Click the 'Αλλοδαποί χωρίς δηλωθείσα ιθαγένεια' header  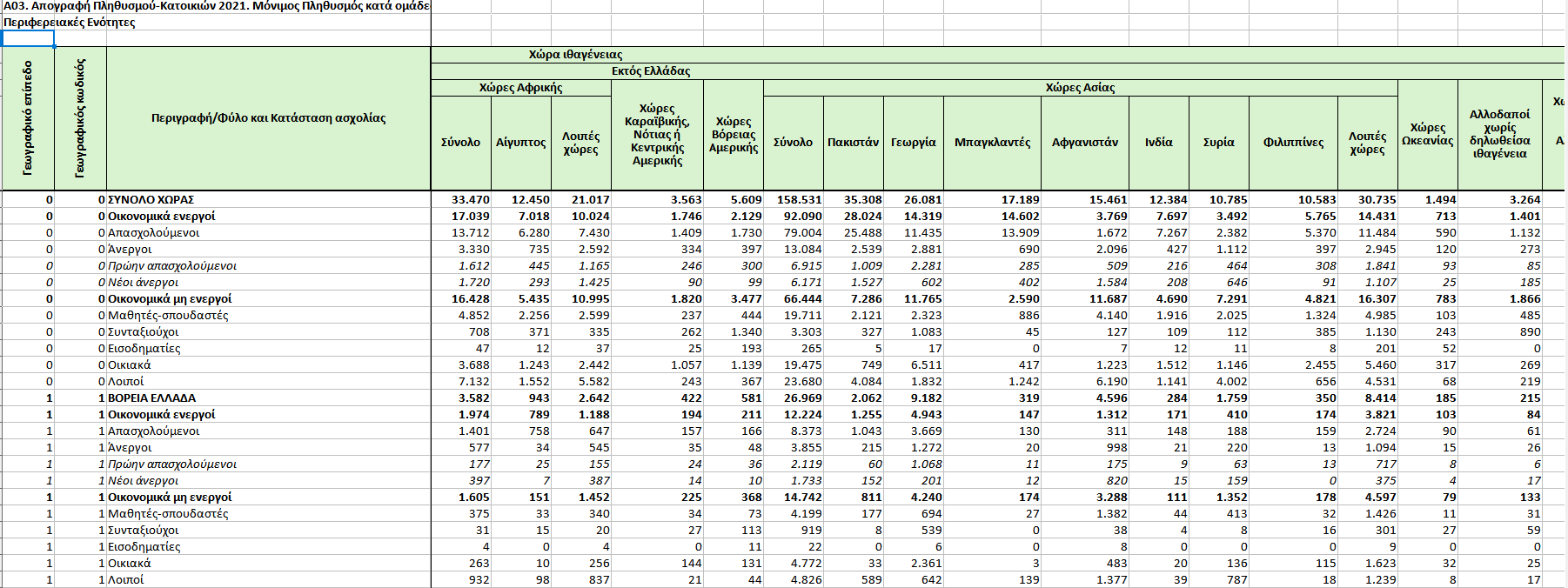[x=1500, y=135]
